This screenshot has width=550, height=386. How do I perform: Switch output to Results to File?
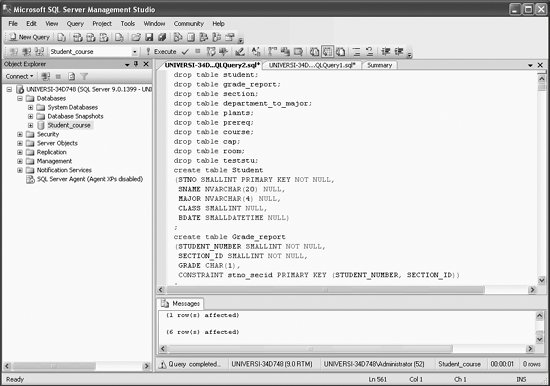coord(340,52)
